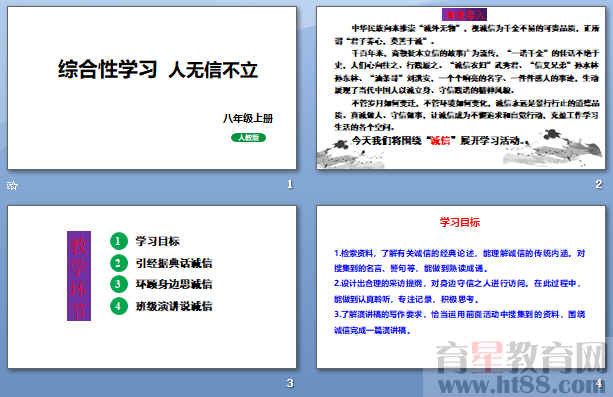Select slide 2 introduction thumbnail

(461, 88)
